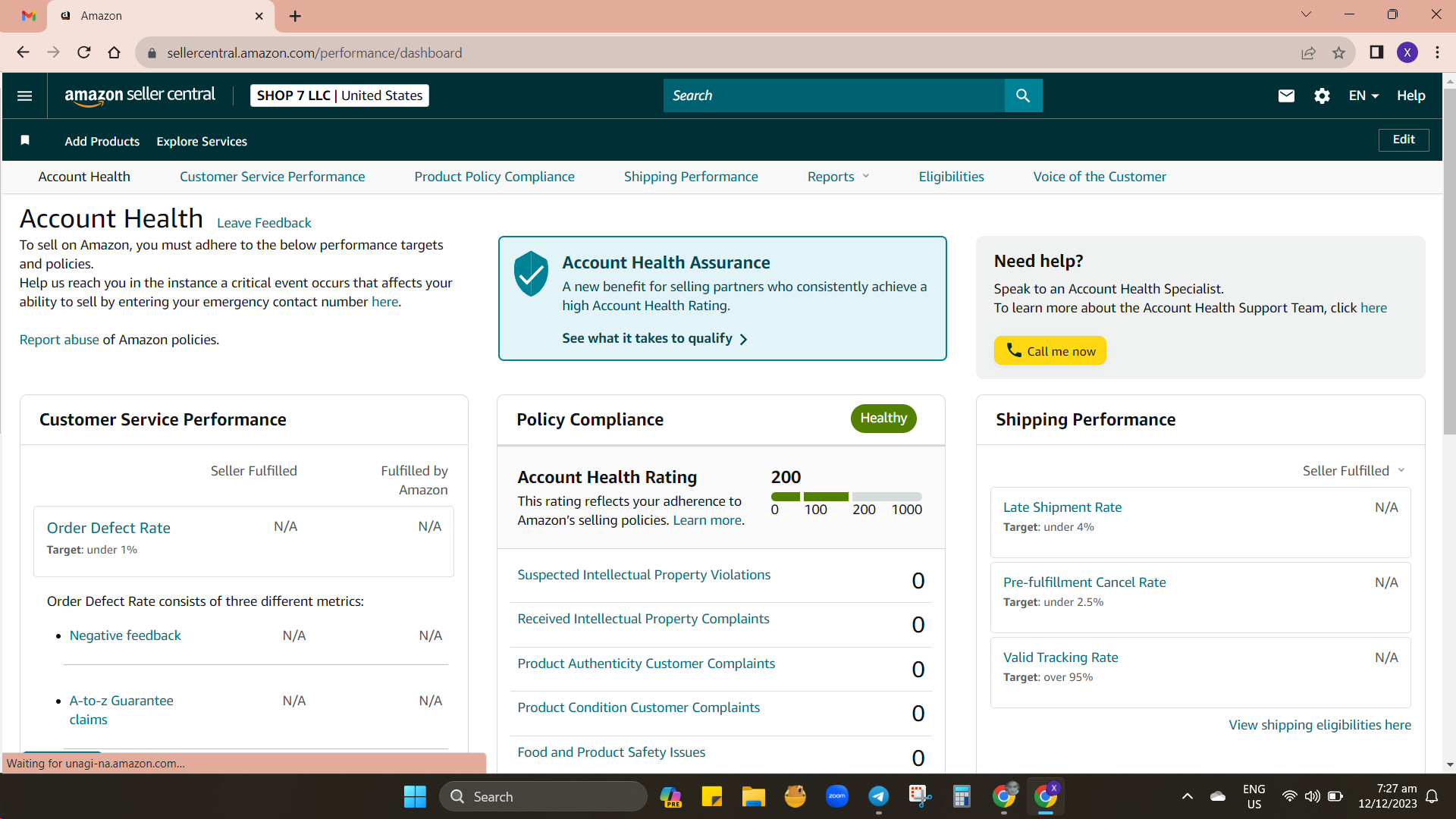Open the messages envelope icon
Viewport: 1456px width, 819px height.
point(1286,96)
